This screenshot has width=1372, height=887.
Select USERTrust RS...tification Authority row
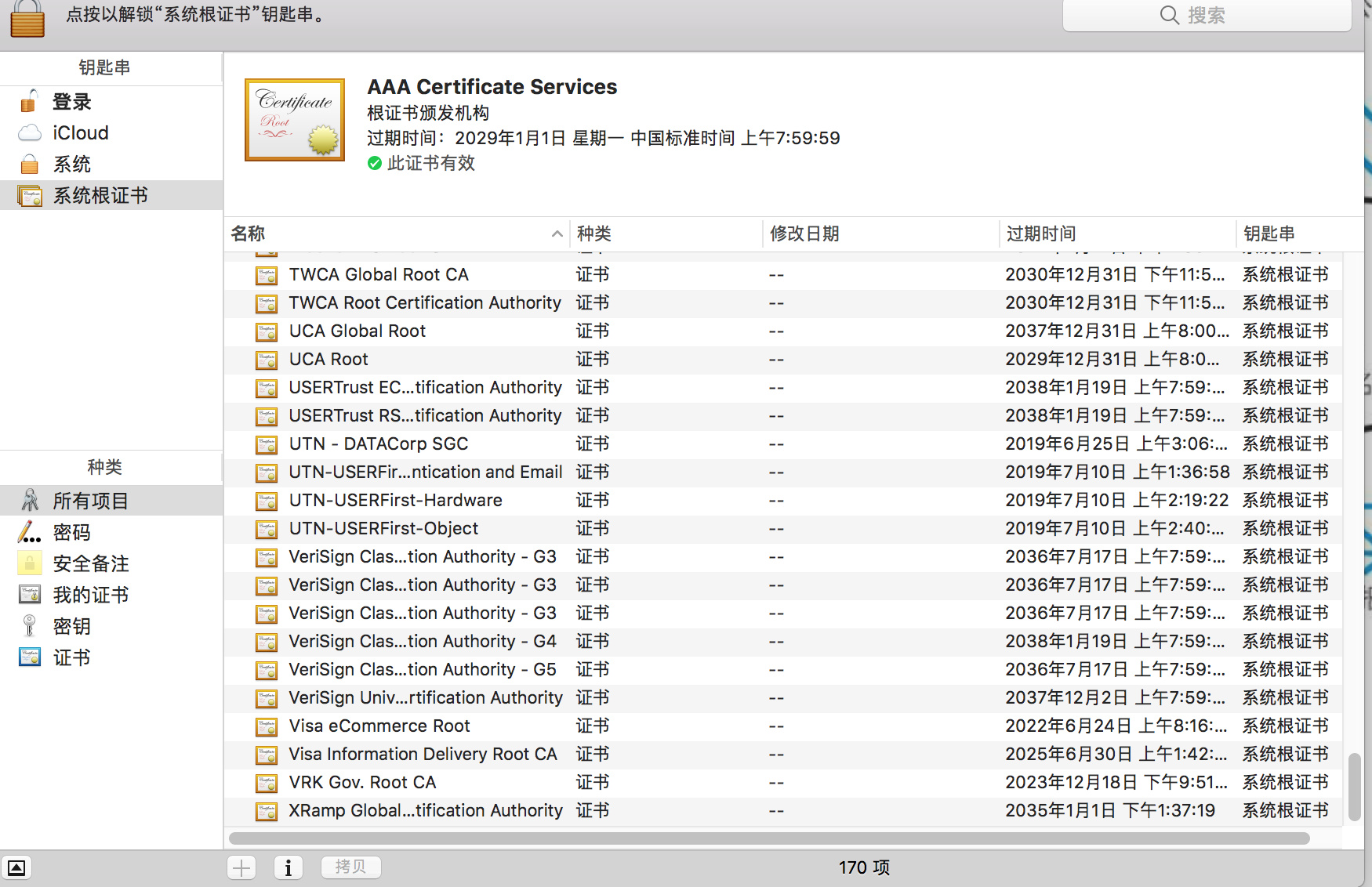tap(782, 416)
